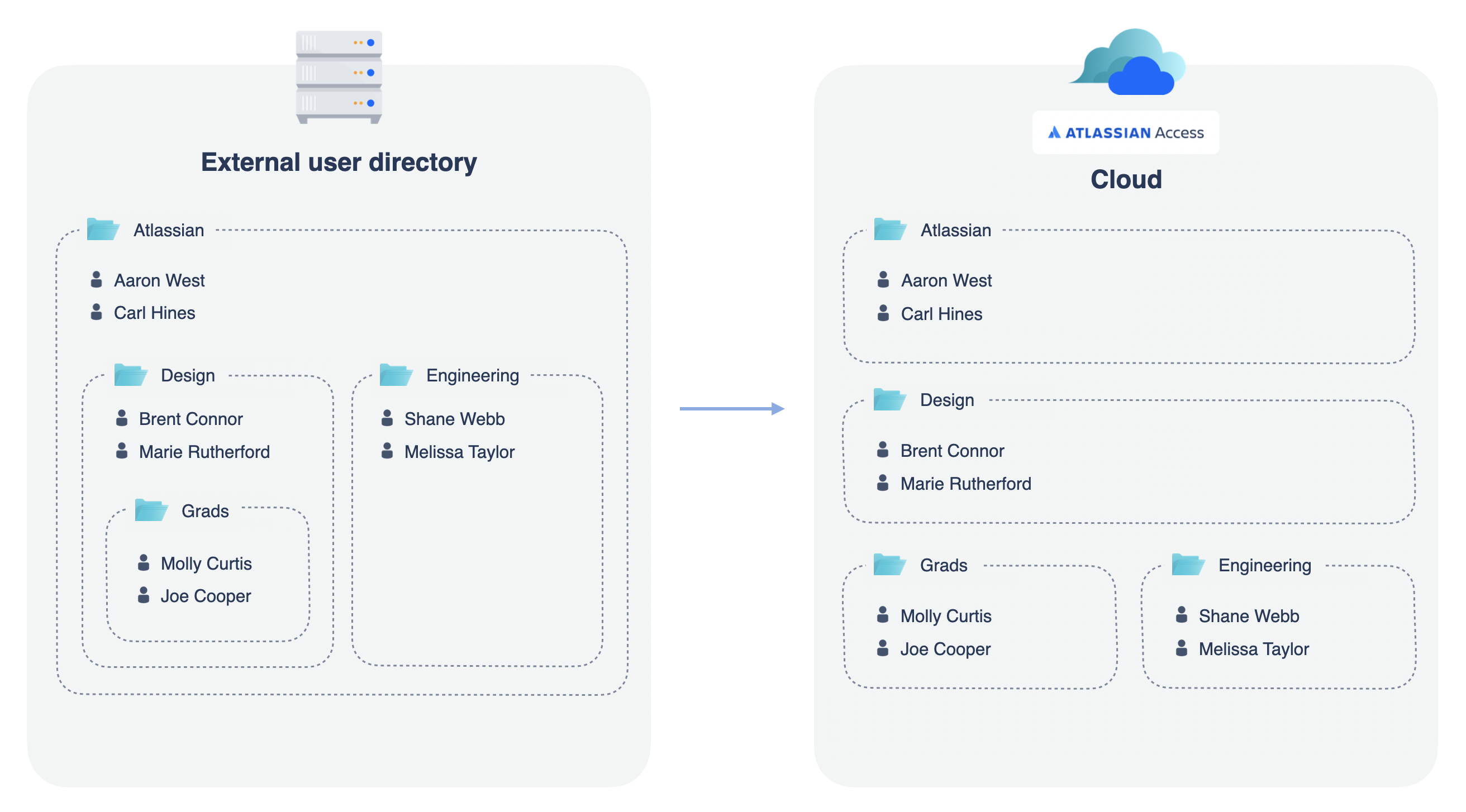The height and width of the screenshot is (812, 1466).
Task: Click the Cloud heading text
Action: pos(1126,180)
